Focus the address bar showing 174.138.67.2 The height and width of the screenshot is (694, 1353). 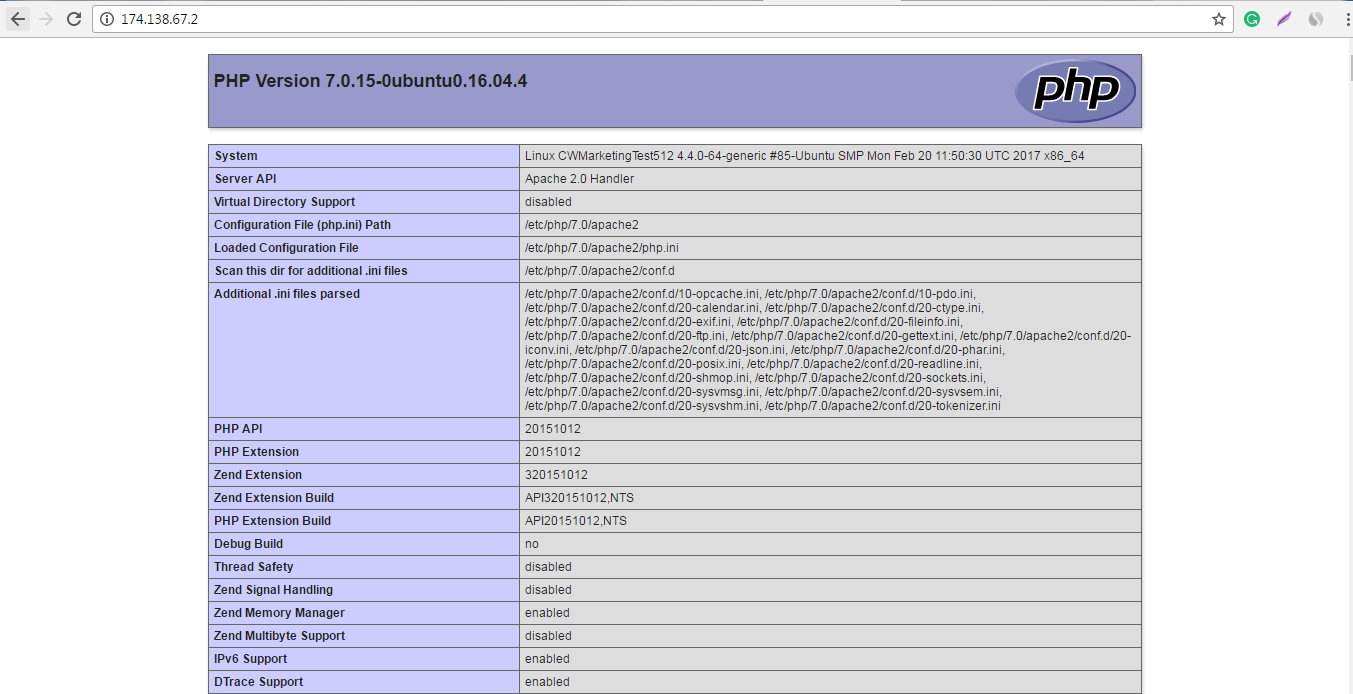(x=600, y=19)
